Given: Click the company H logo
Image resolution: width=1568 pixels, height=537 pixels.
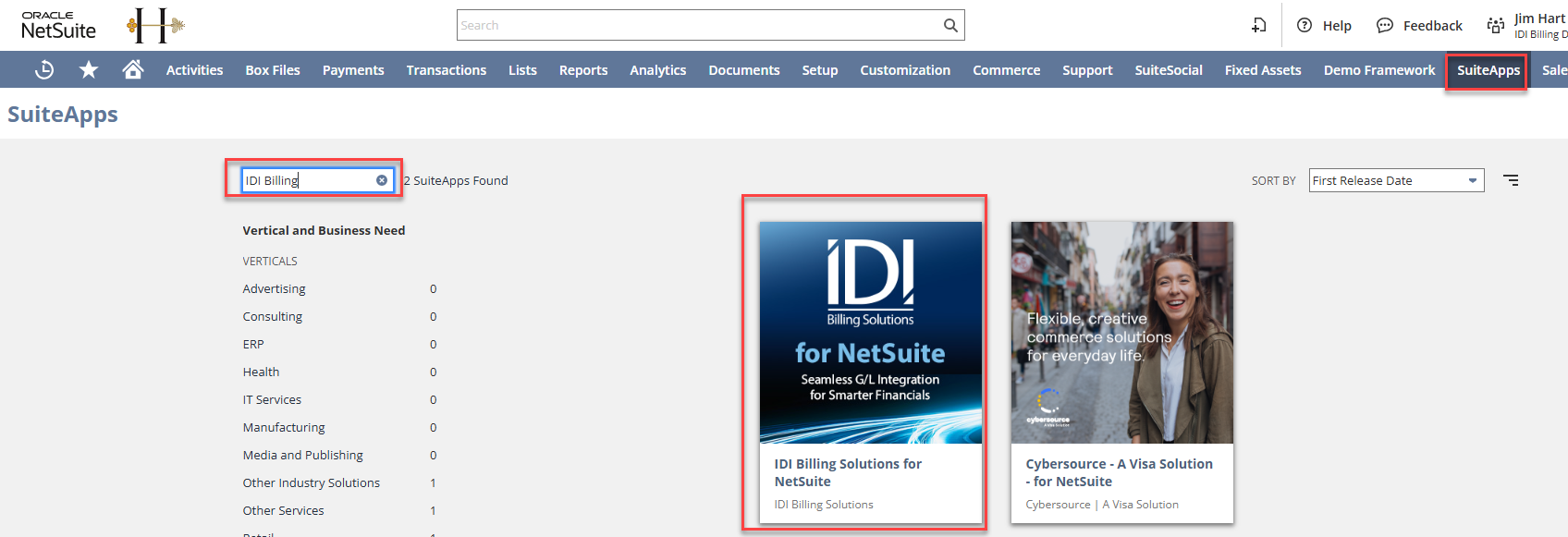Looking at the screenshot, I should coord(155,25).
